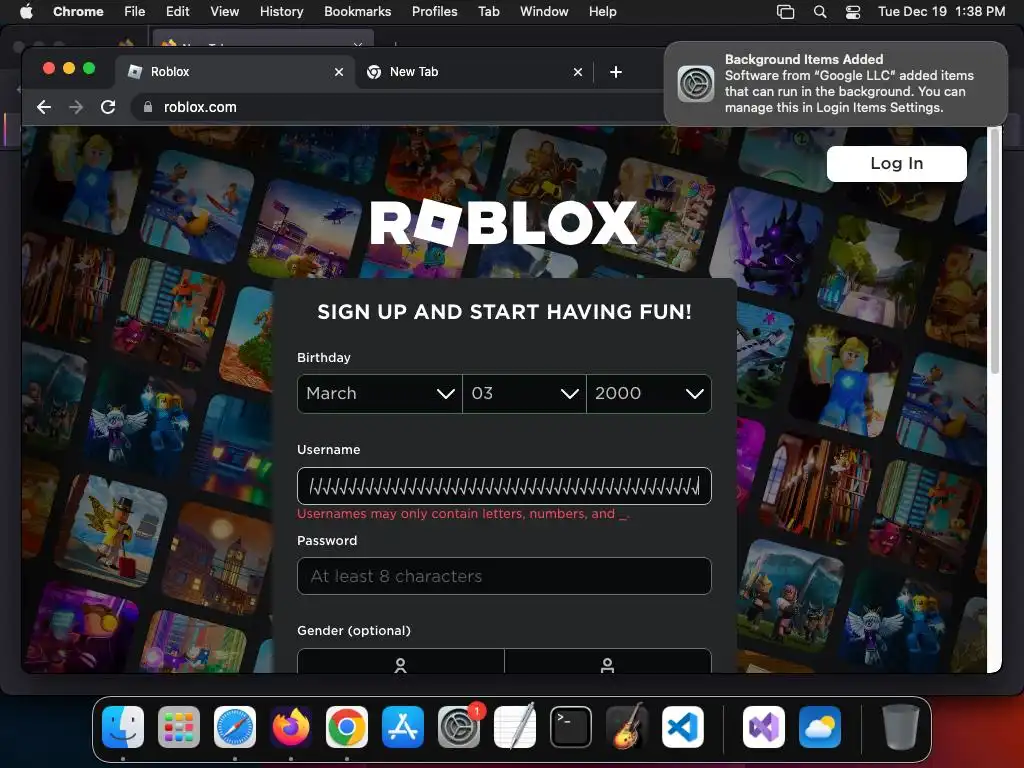The width and height of the screenshot is (1024, 768).
Task: Open a new tab with plus button
Action: 616,72
